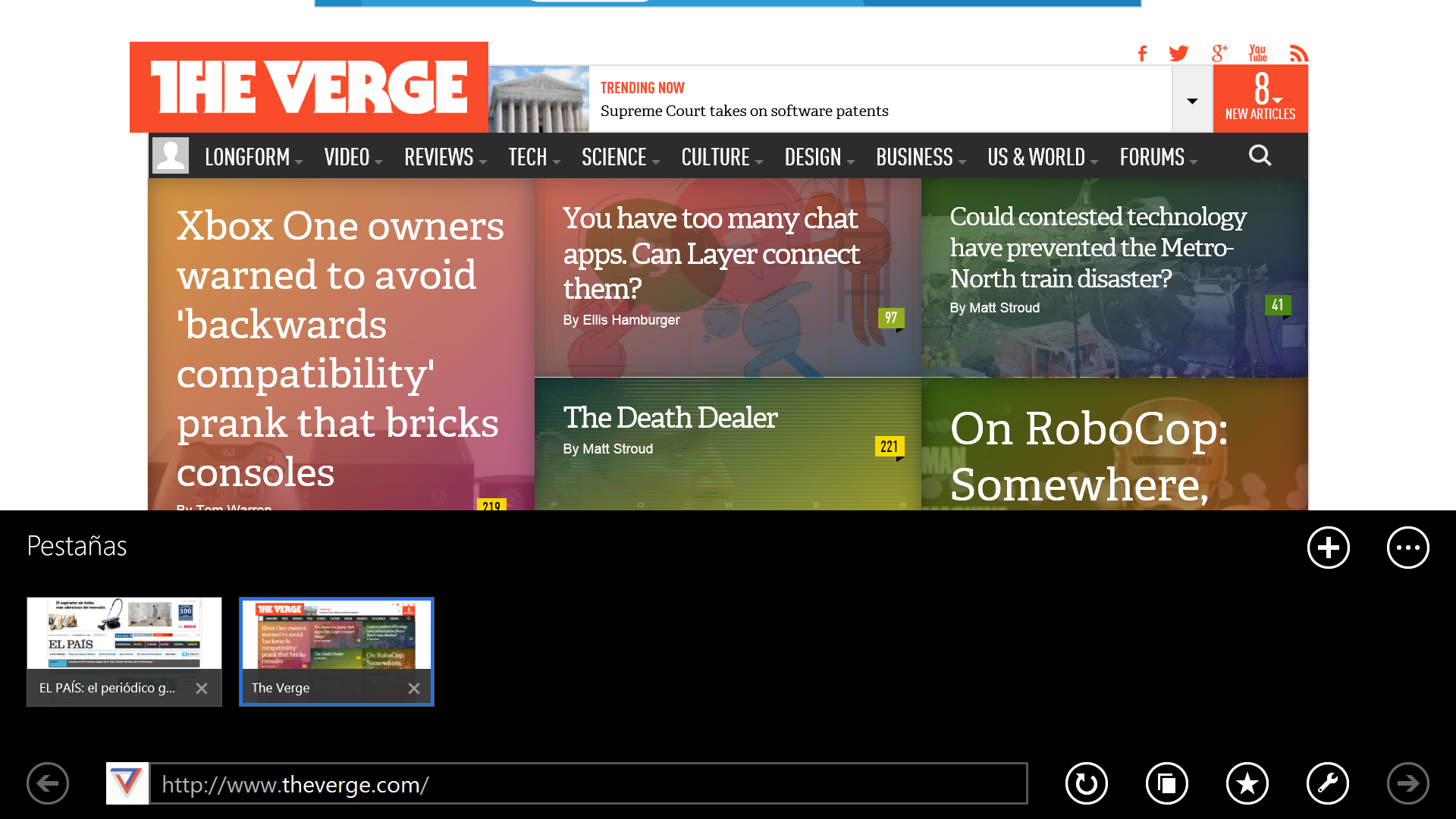Read The Death Dealer article
The height and width of the screenshot is (819, 1456).
click(670, 418)
